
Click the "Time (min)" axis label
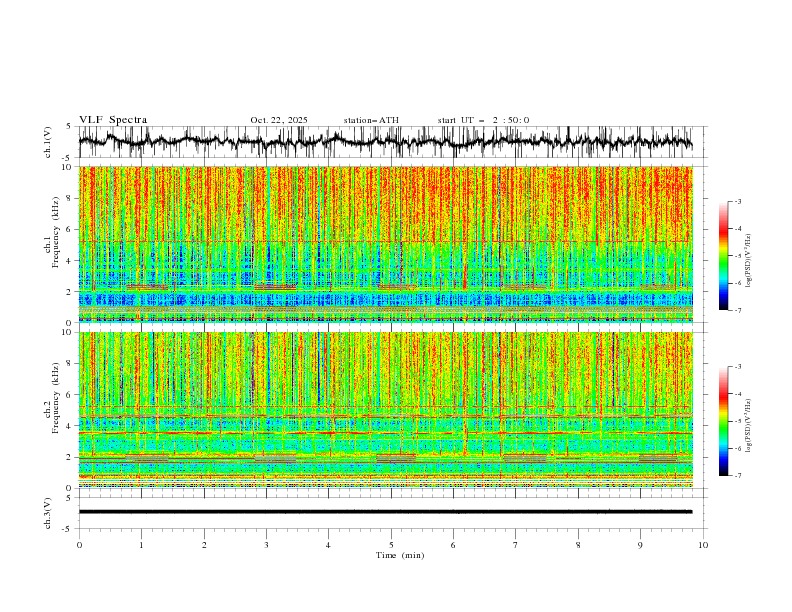click(x=400, y=555)
